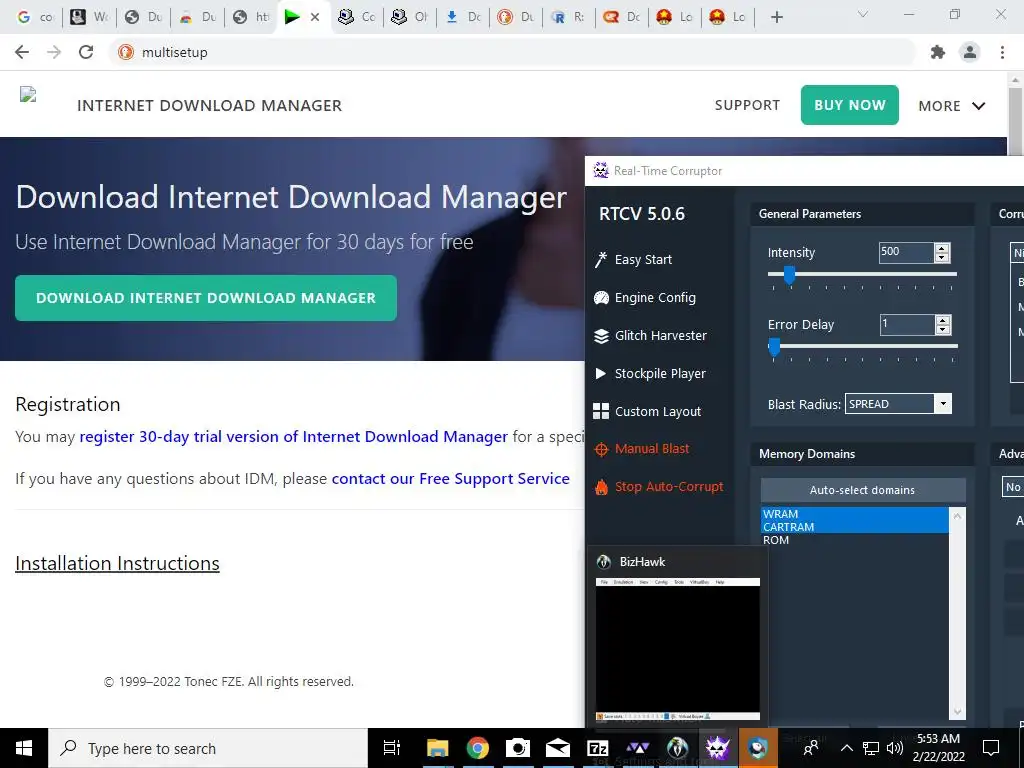Open a new browser tab
1024x768 pixels.
776,17
